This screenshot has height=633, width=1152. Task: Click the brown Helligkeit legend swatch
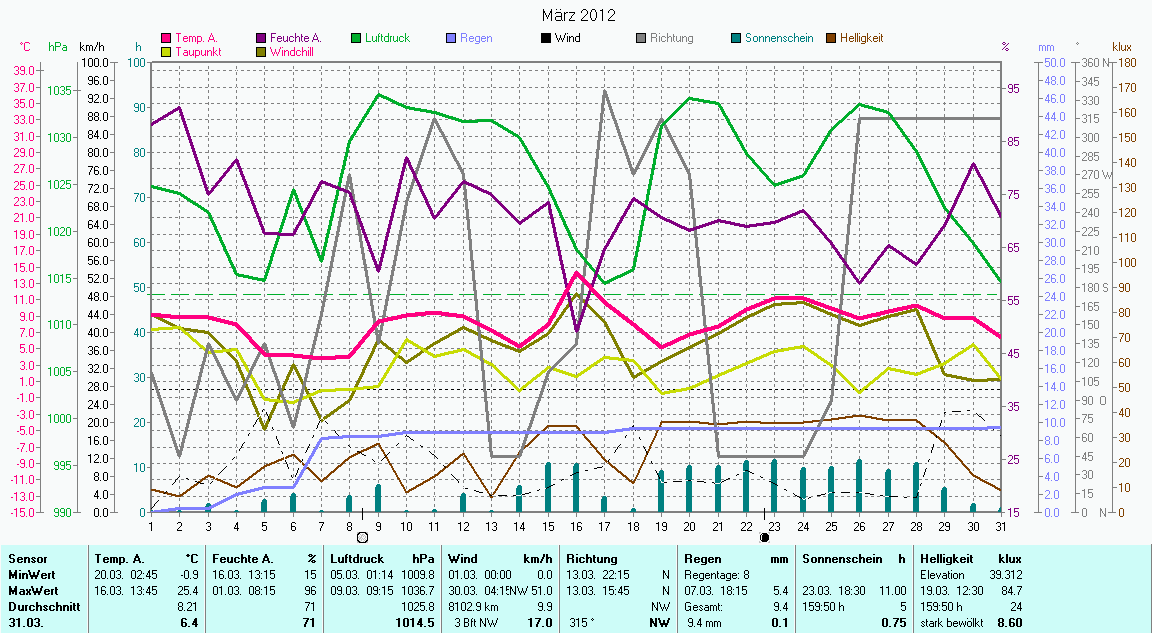pos(831,38)
